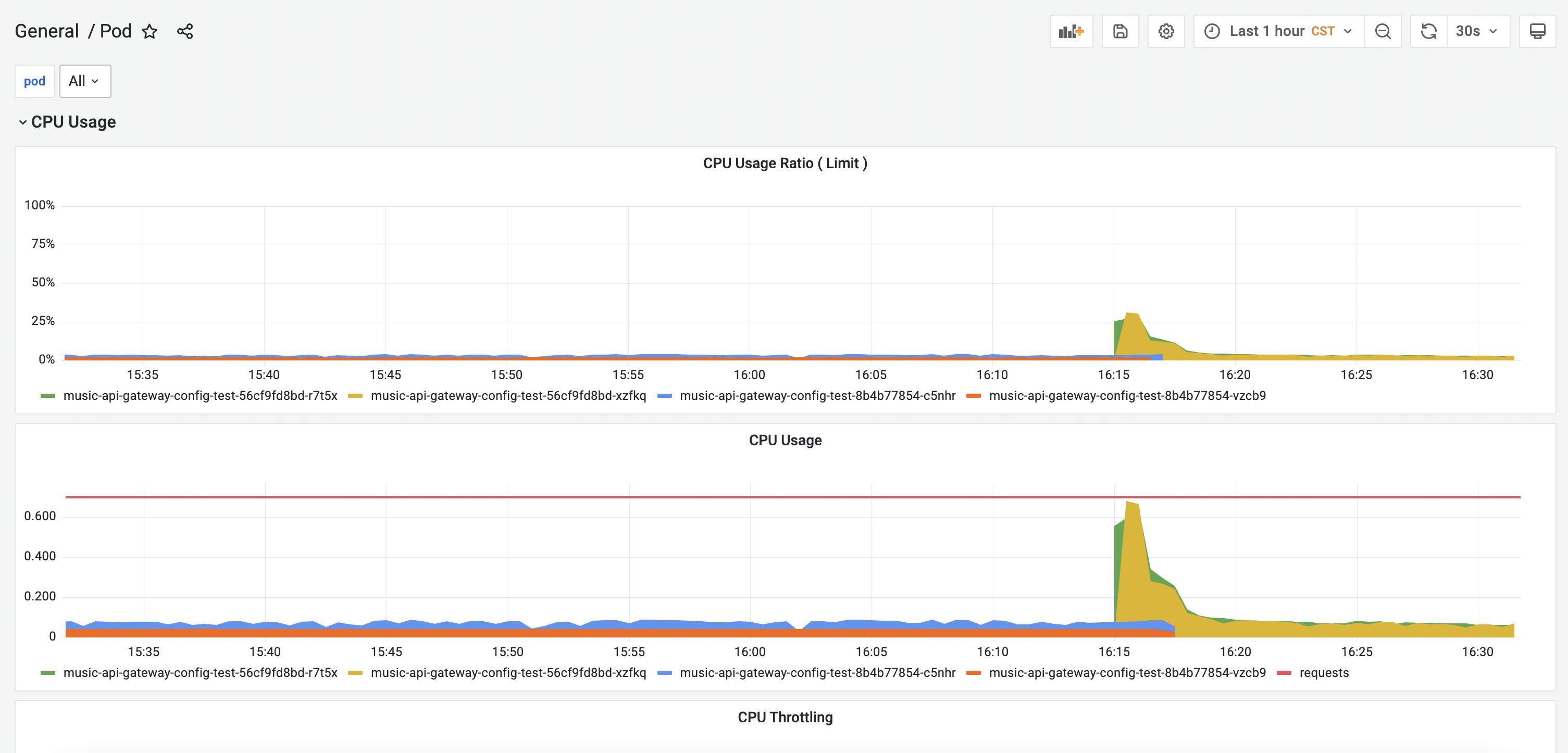Refresh the dashboard now
1568x753 pixels.
pyautogui.click(x=1428, y=31)
